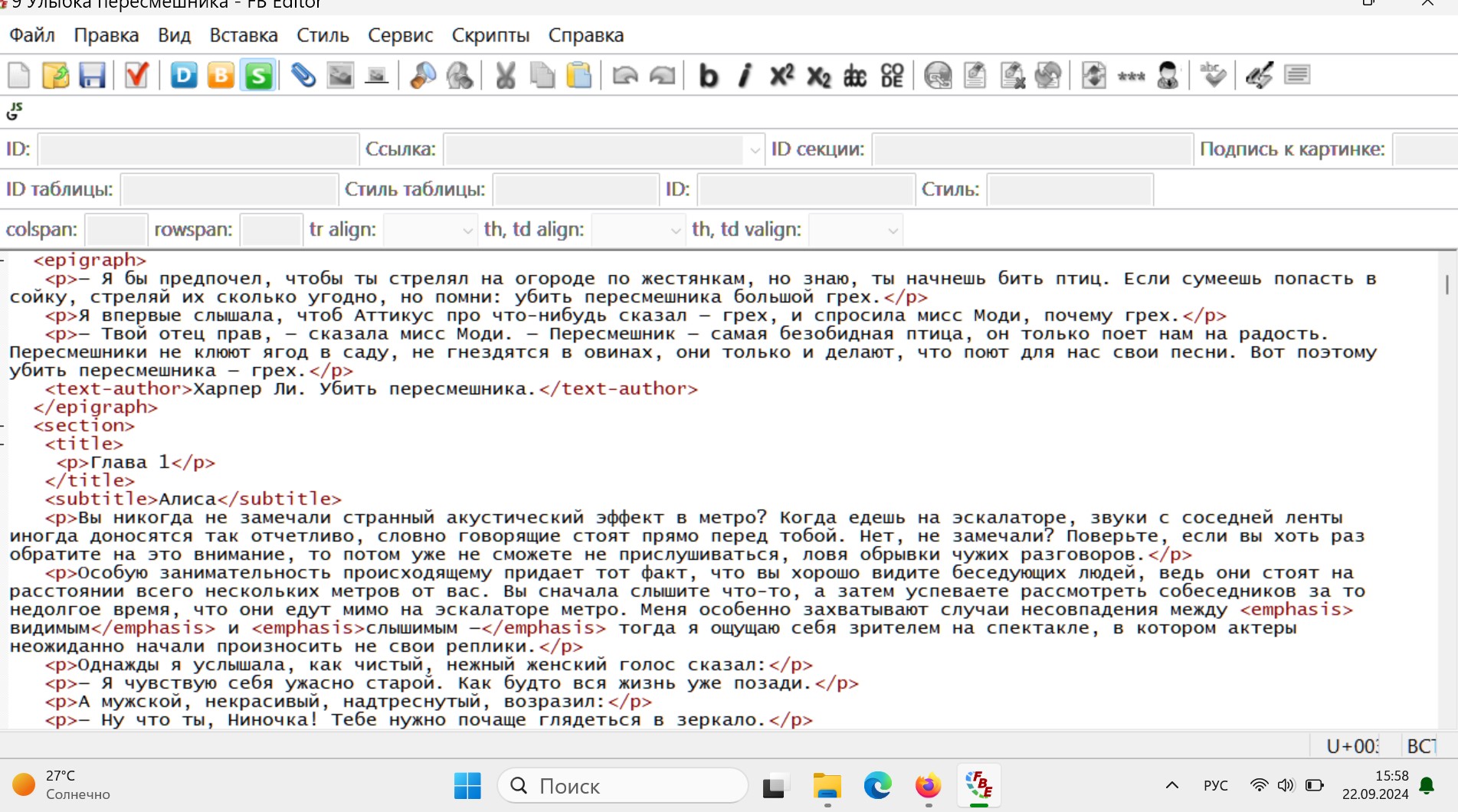Image resolution: width=1458 pixels, height=812 pixels.
Task: Focus the Стиль таблицы input field
Action: coord(576,189)
